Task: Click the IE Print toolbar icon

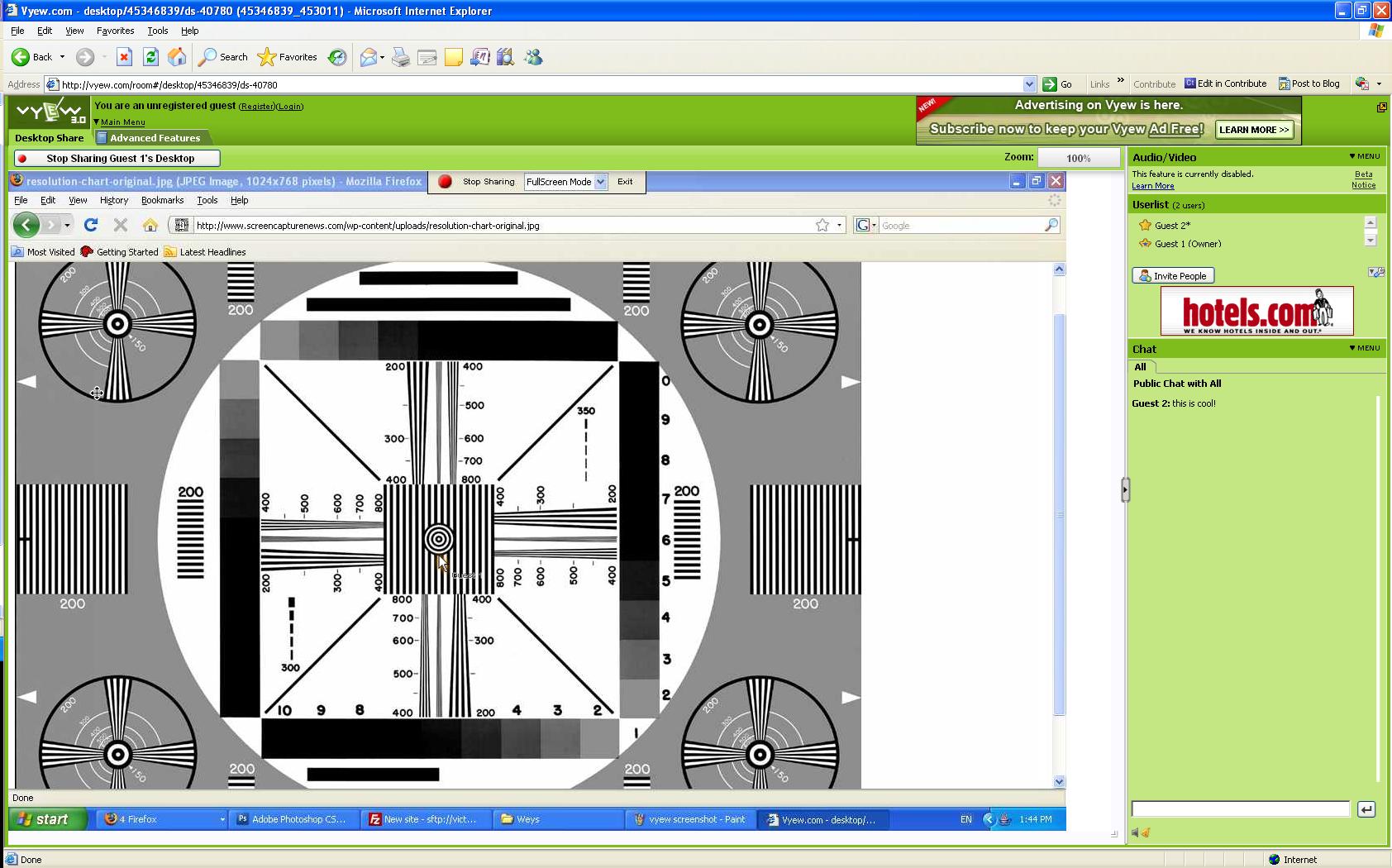Action: click(x=400, y=57)
